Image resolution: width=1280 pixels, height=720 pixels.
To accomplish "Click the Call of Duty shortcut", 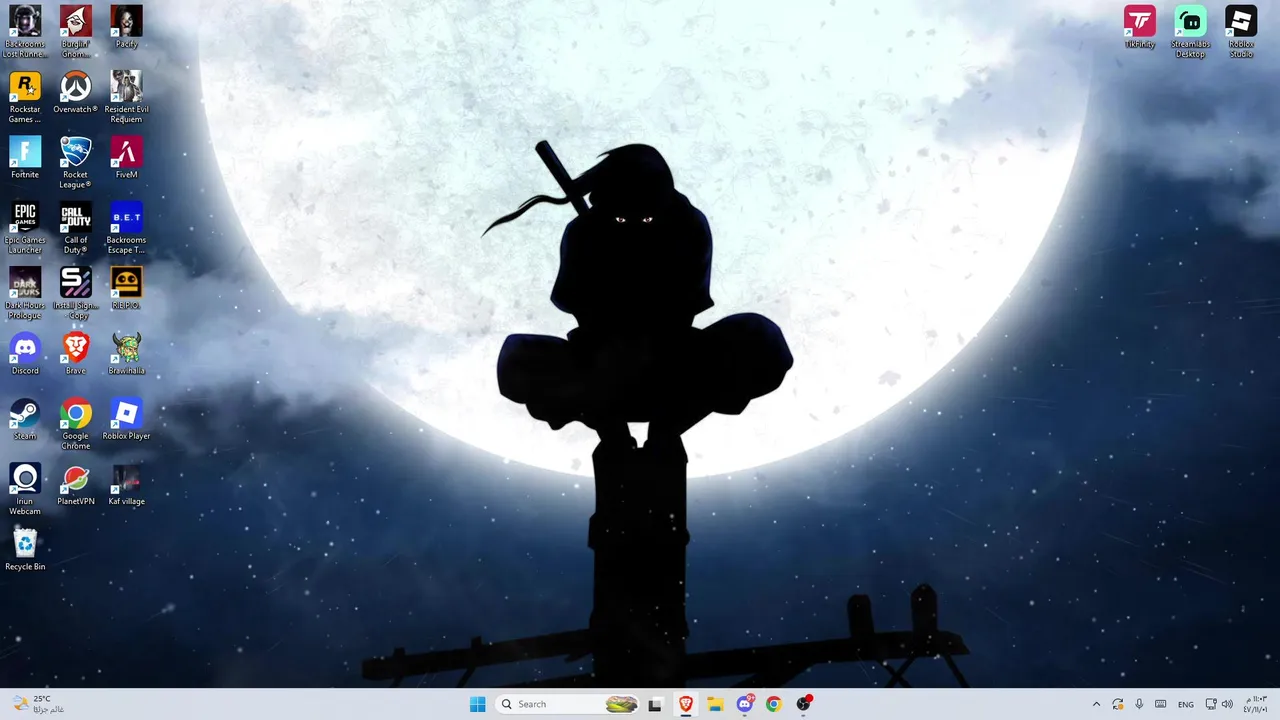I will pyautogui.click(x=75, y=228).
